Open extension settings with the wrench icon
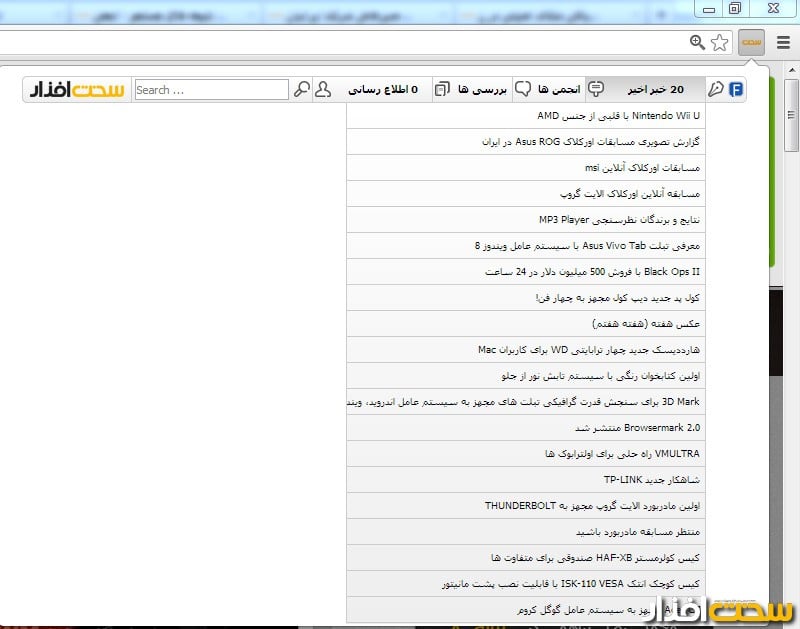This screenshot has width=800, height=629. point(714,89)
